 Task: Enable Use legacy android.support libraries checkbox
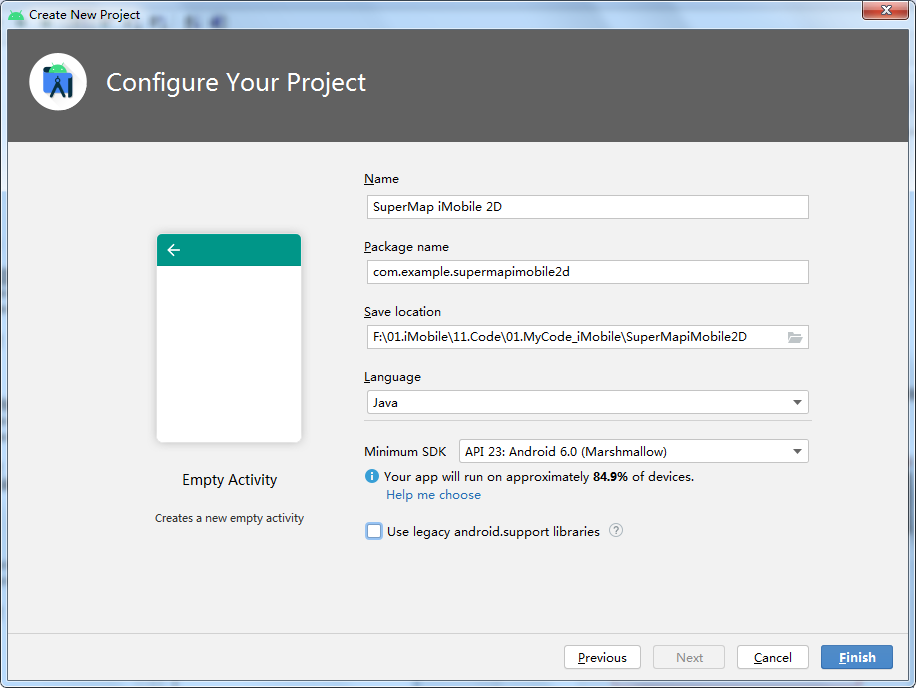click(x=374, y=531)
